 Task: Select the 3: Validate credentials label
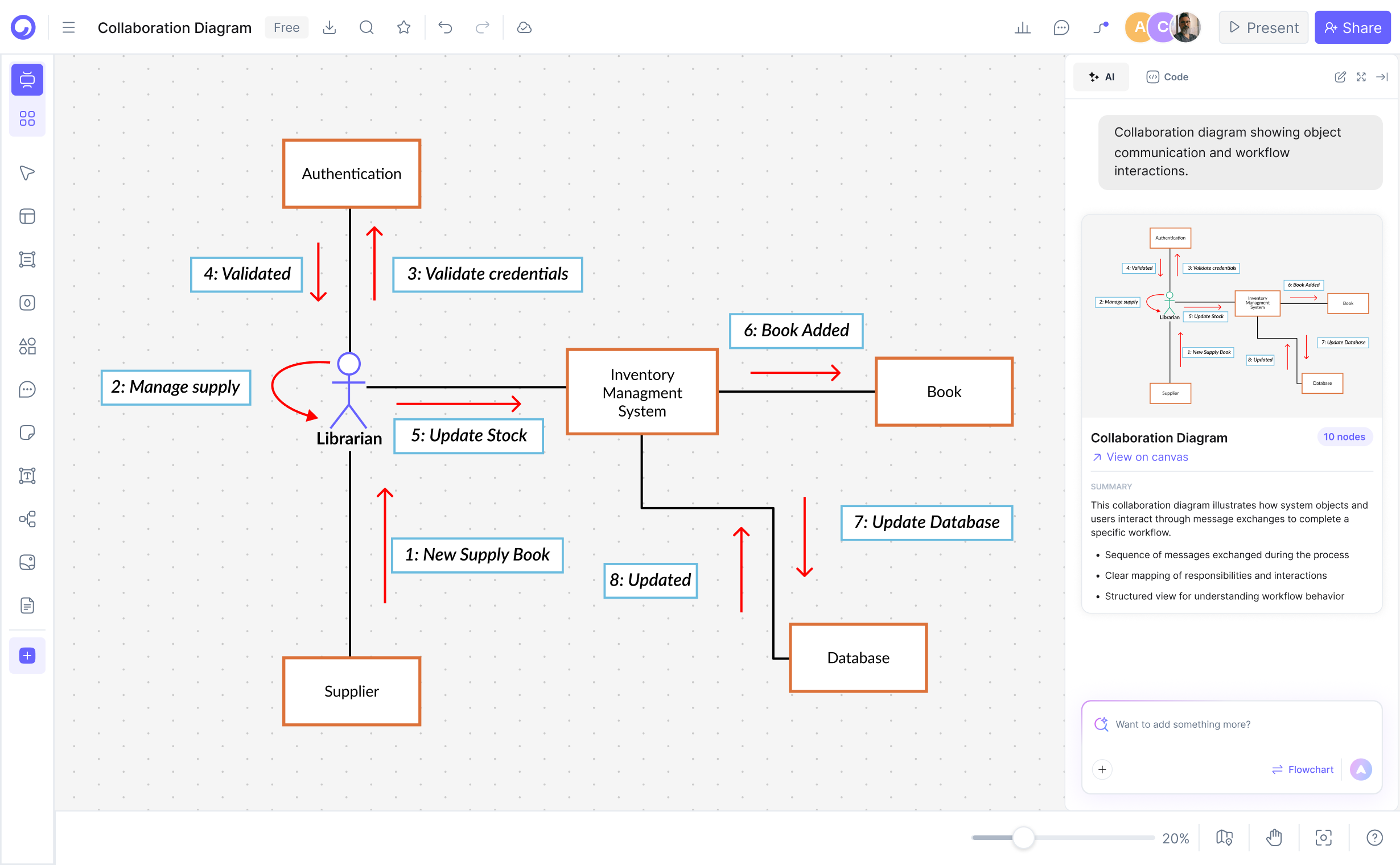coord(488,275)
